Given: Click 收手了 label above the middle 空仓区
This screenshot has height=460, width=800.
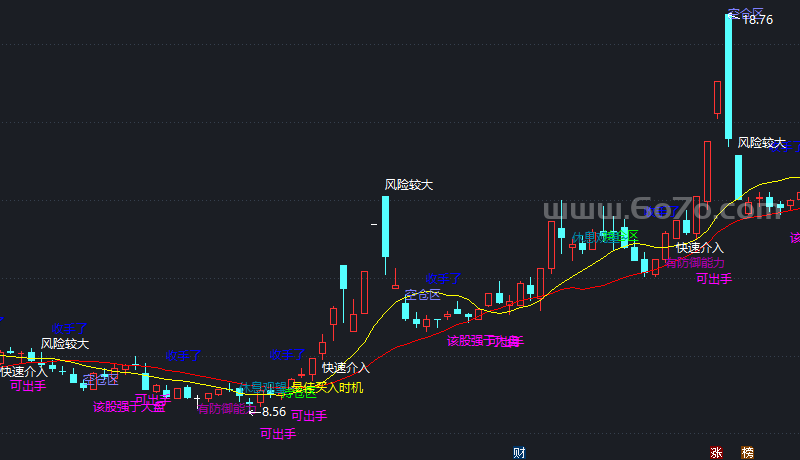Looking at the screenshot, I should click(x=443, y=279).
